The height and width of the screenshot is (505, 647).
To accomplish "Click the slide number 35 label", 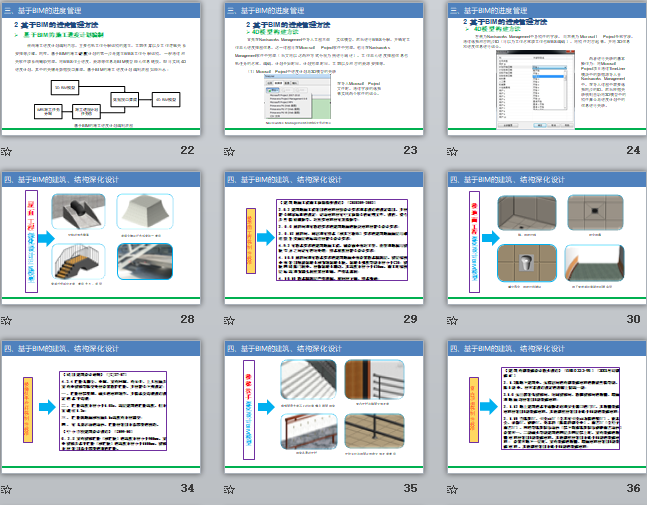I will 409,488.
